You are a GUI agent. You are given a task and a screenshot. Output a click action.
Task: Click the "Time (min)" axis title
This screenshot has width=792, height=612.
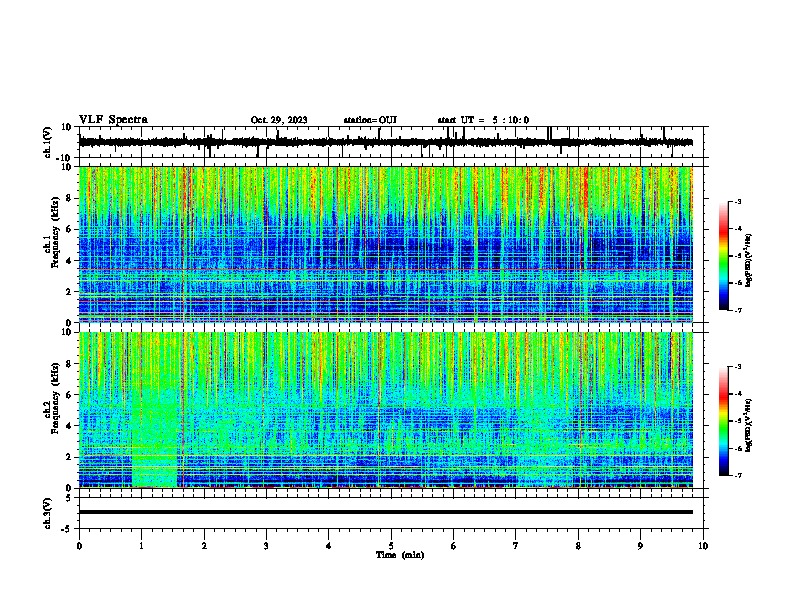pyautogui.click(x=400, y=555)
